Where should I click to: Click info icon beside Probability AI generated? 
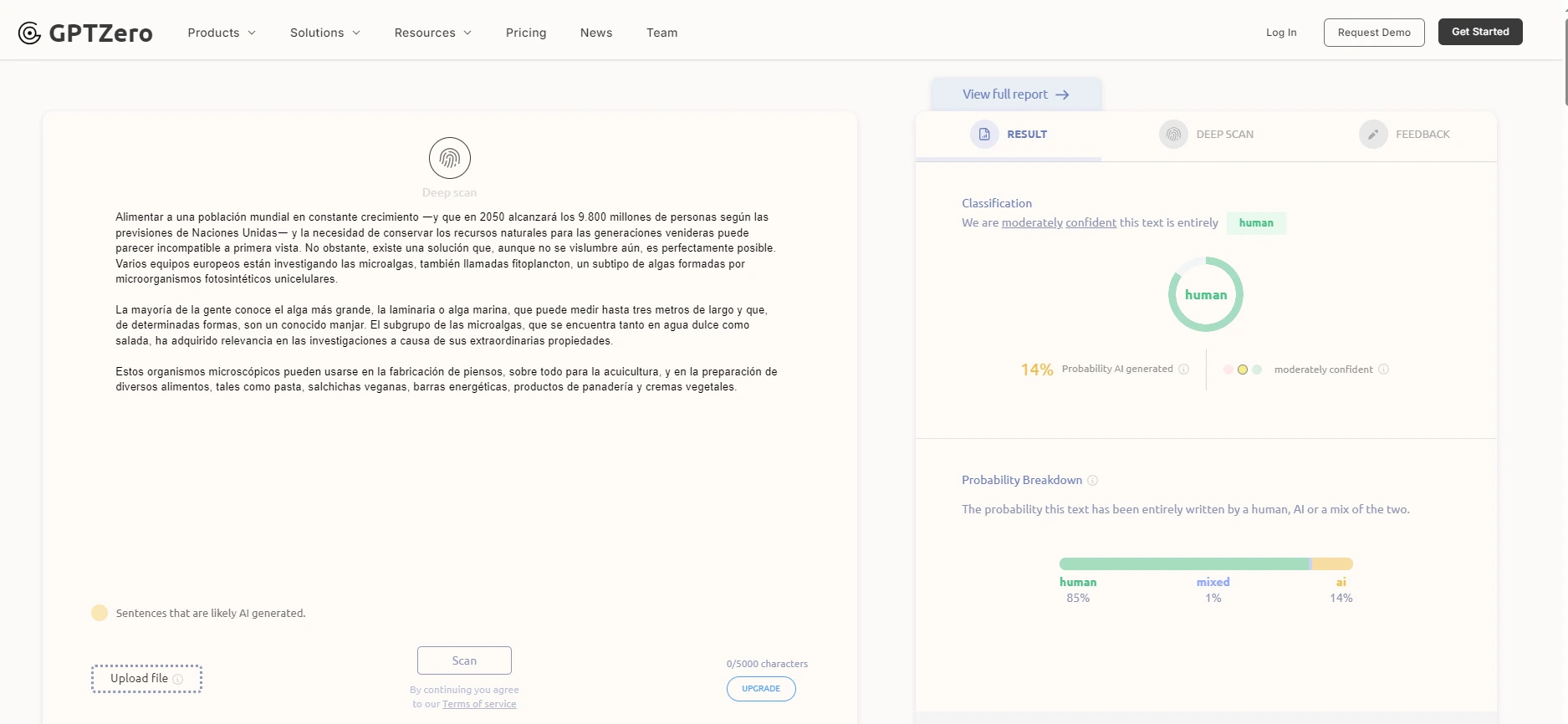(1183, 370)
